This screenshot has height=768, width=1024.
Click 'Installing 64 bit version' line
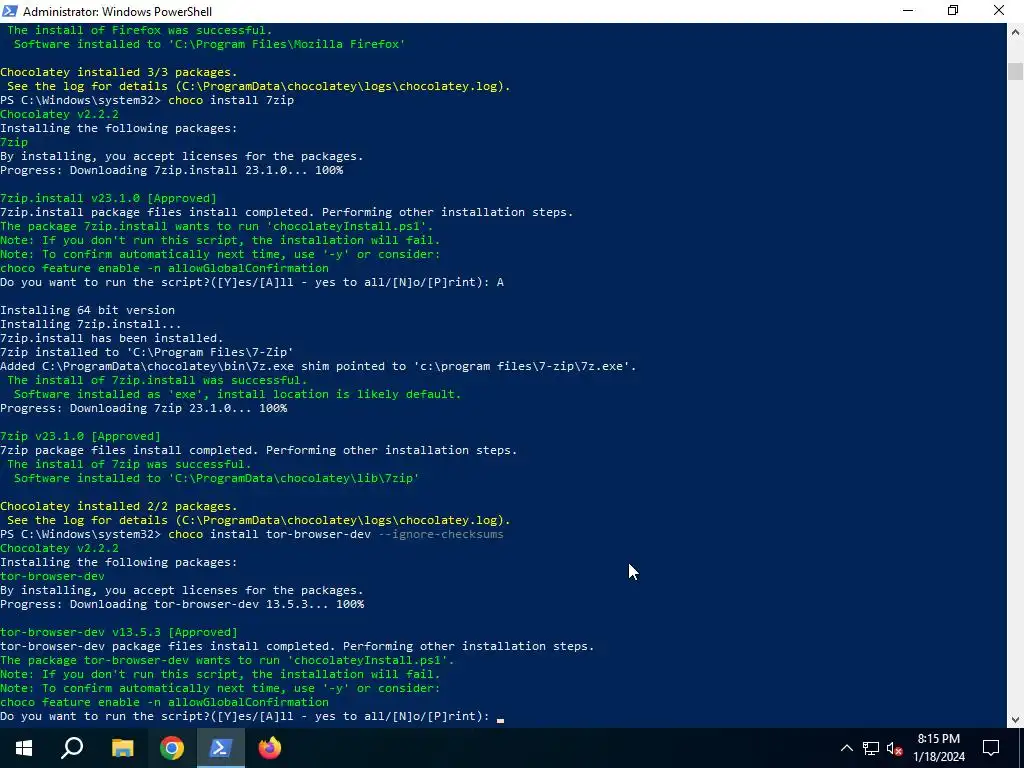point(88,310)
